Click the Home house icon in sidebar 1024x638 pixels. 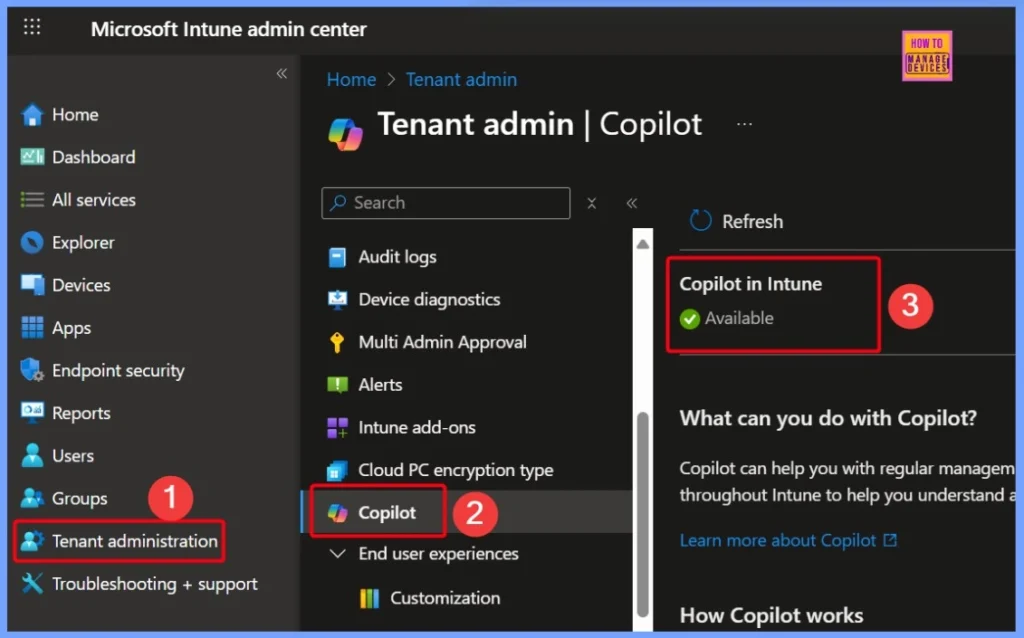31,115
